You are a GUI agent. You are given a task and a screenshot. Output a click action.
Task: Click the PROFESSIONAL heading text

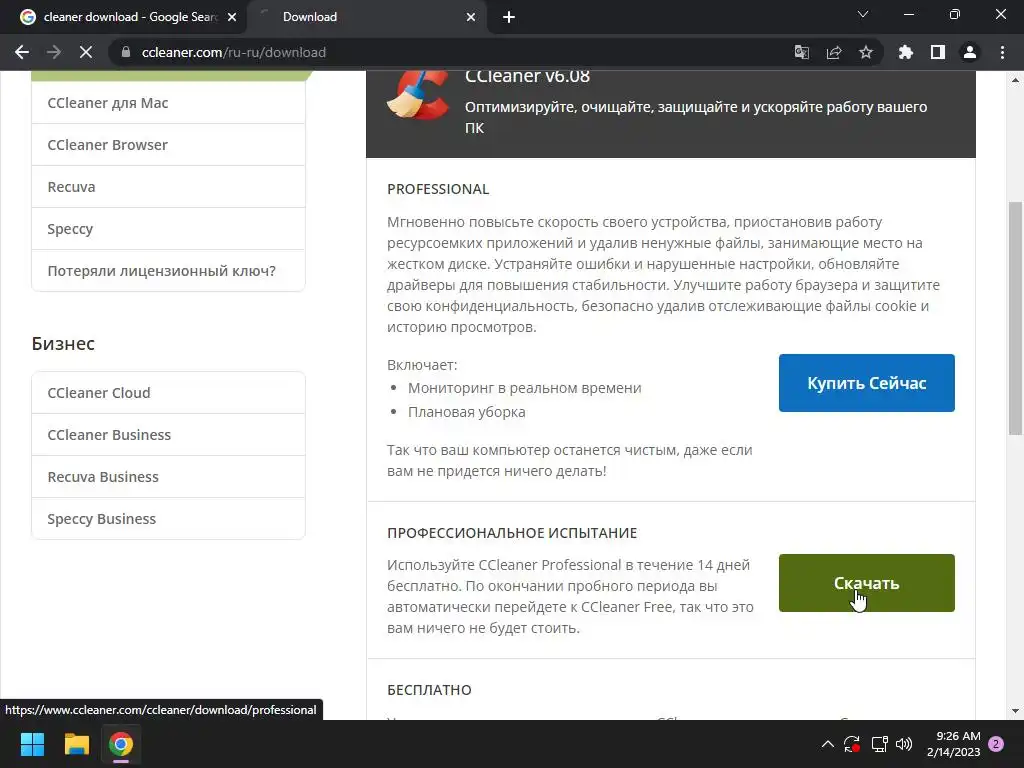pos(438,189)
